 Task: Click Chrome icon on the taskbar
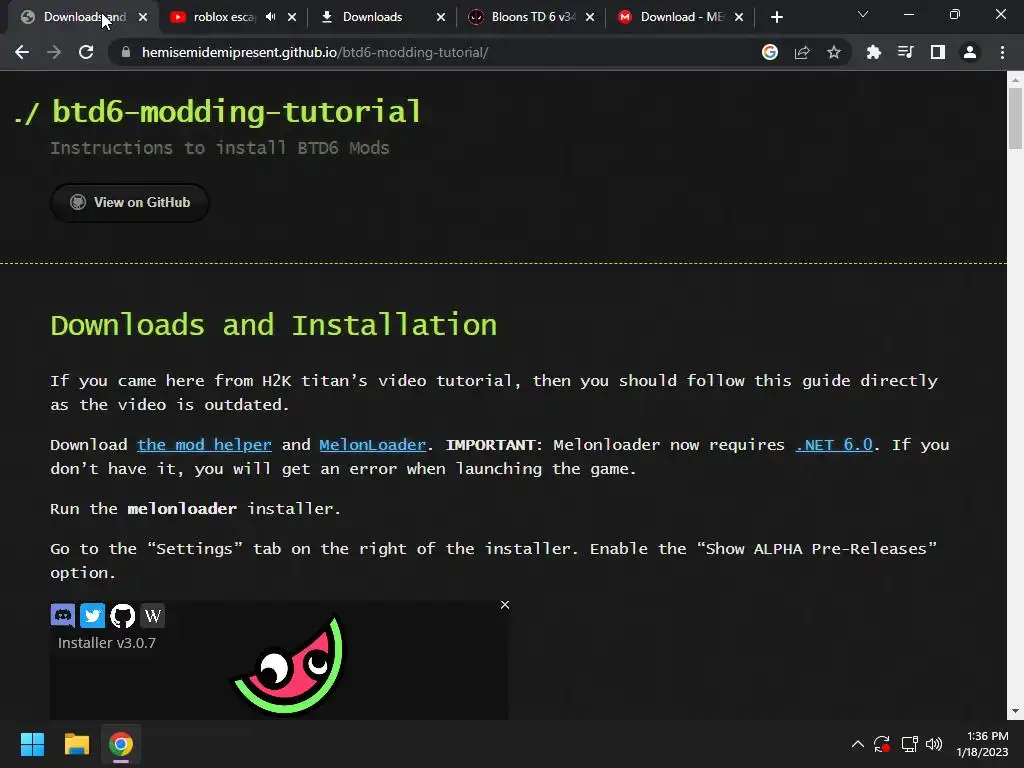click(x=121, y=744)
